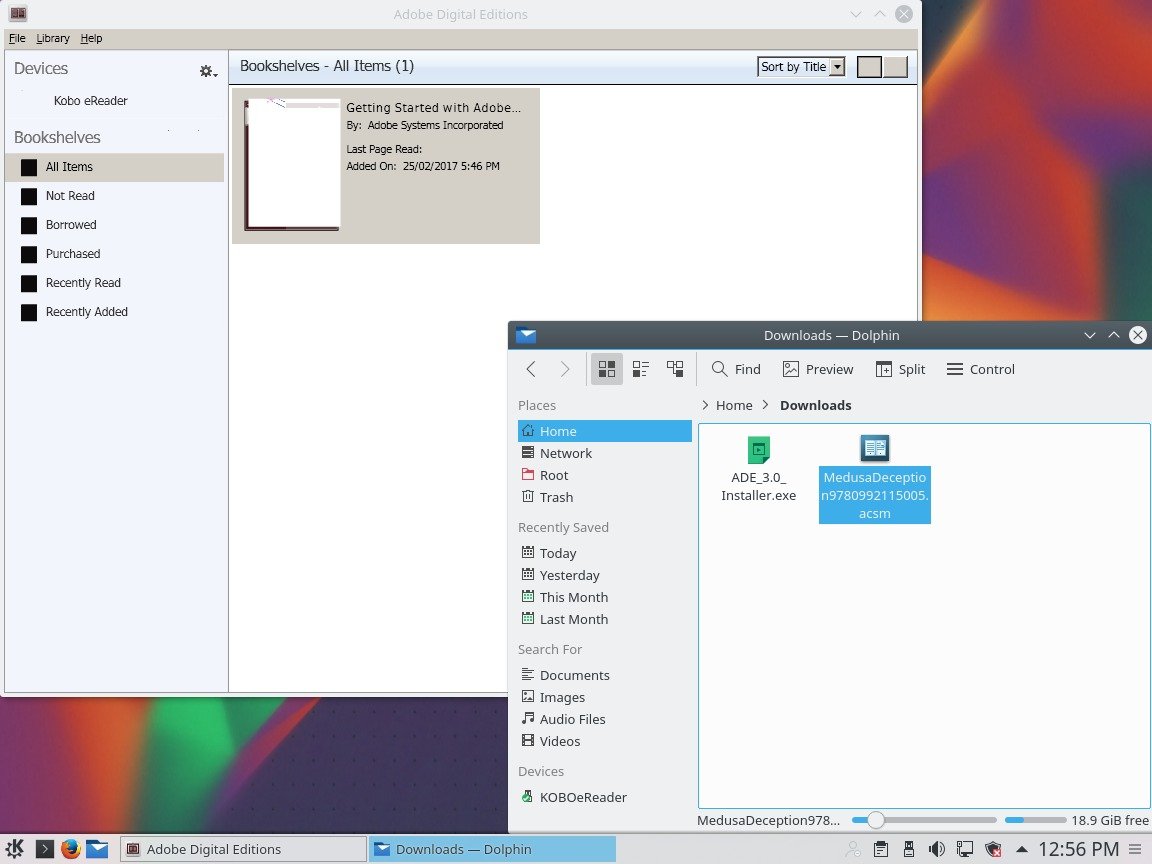This screenshot has width=1152, height=864.
Task: Launch Firefox from the taskbar
Action: (x=70, y=849)
